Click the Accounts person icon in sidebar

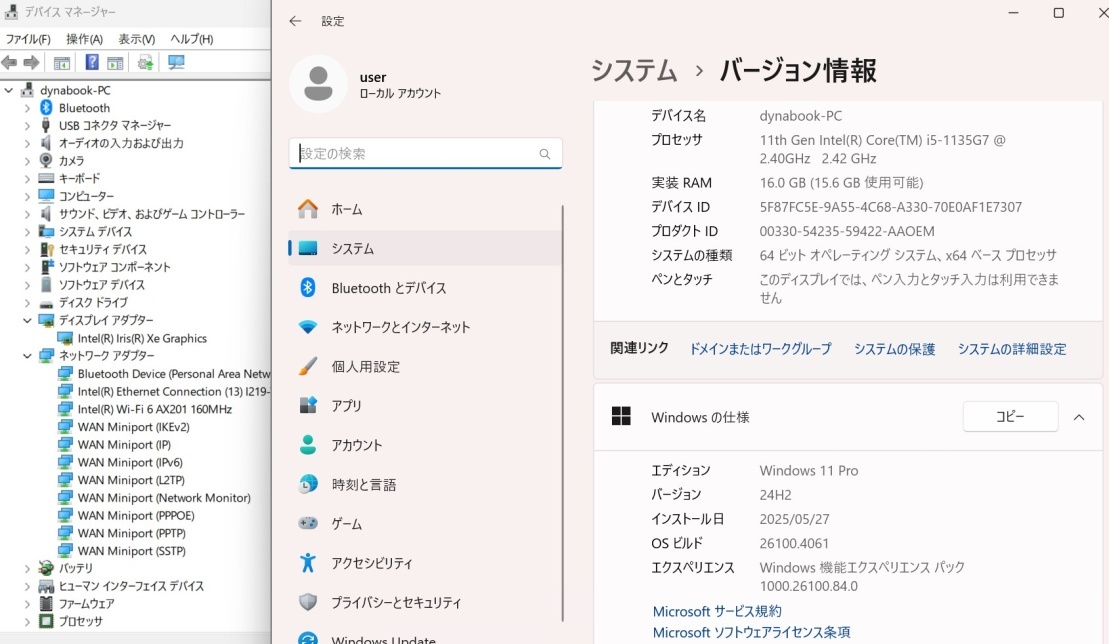pos(308,445)
